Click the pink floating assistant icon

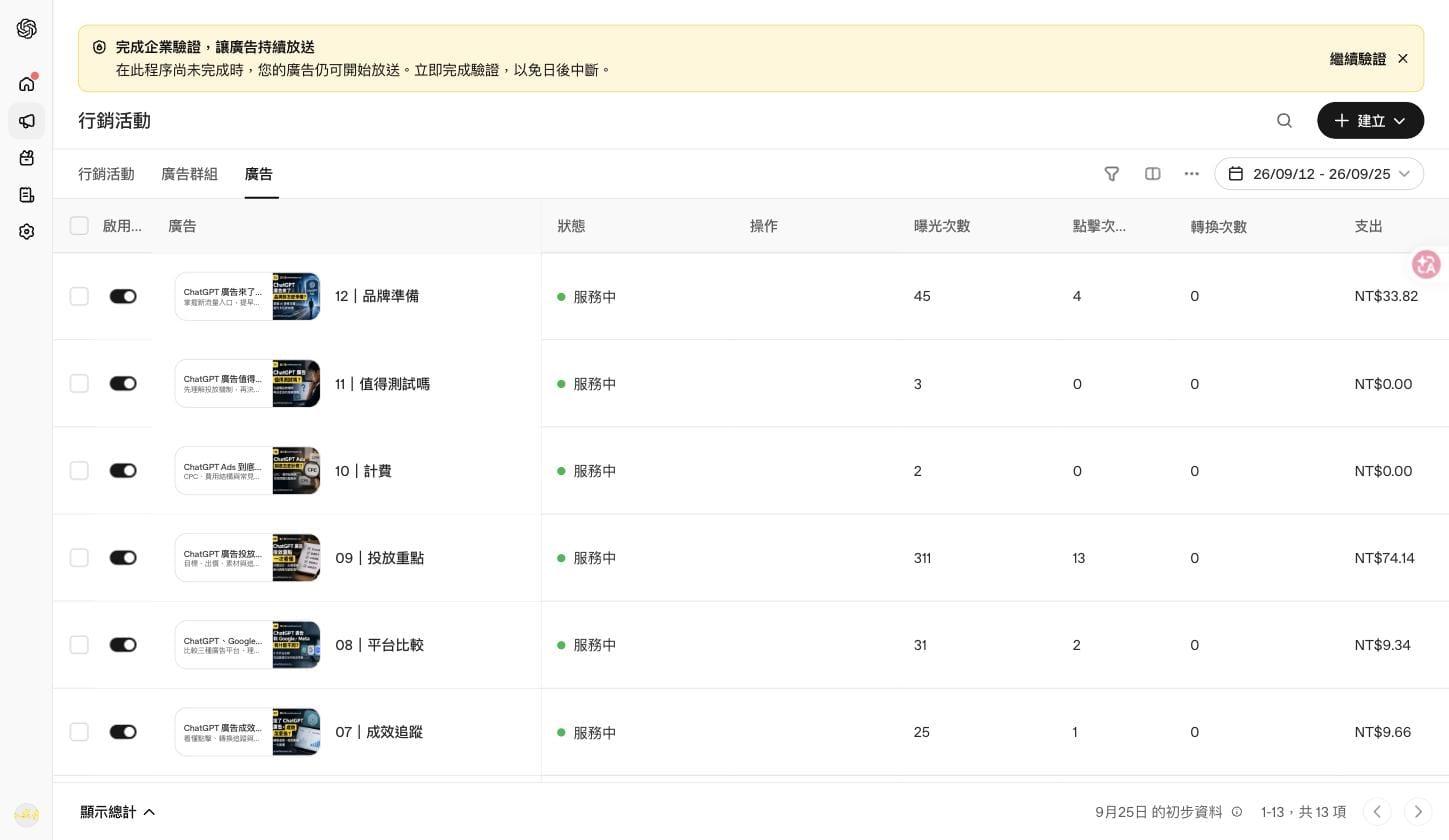pyautogui.click(x=1426, y=264)
